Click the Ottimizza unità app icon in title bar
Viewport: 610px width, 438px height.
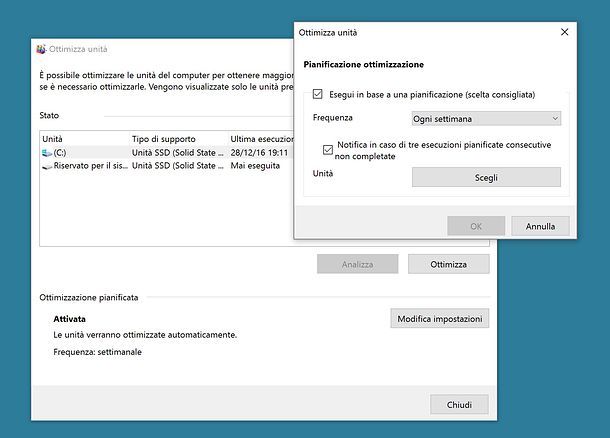pos(41,49)
